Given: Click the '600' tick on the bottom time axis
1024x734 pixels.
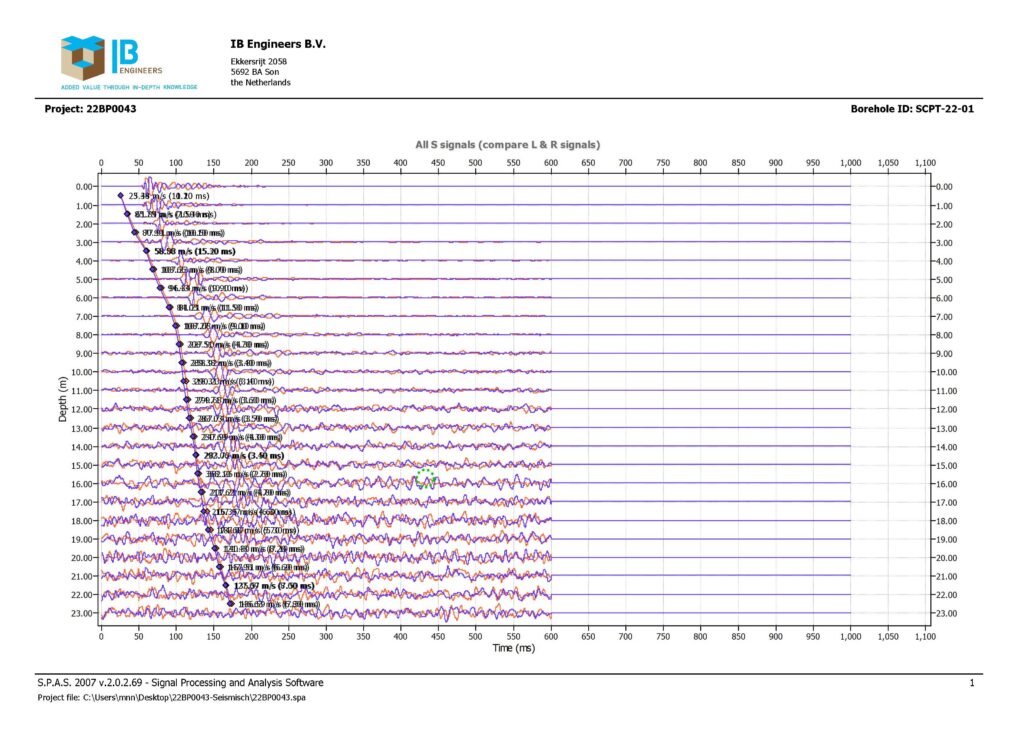Looking at the screenshot, I should point(551,636).
